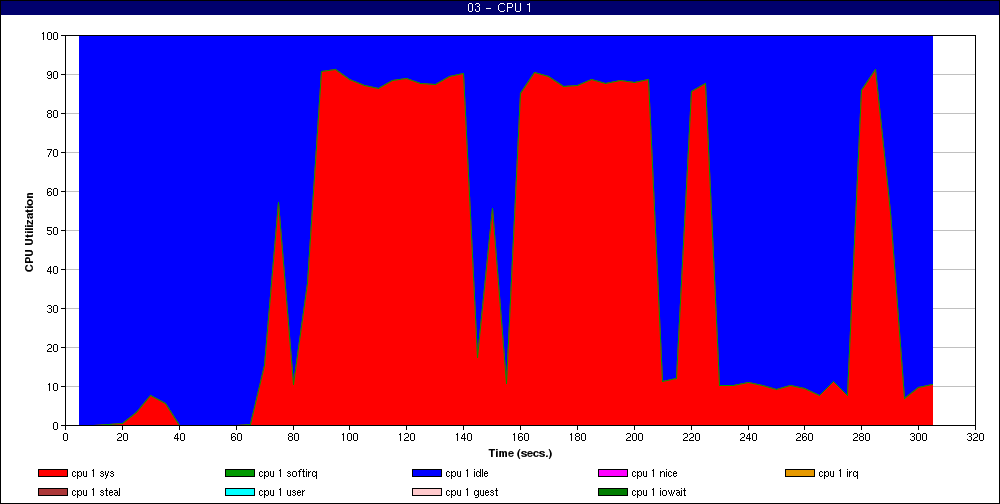The height and width of the screenshot is (504, 1000).
Task: Select the 'cpu 1 iowait' legend label
Action: point(659,493)
